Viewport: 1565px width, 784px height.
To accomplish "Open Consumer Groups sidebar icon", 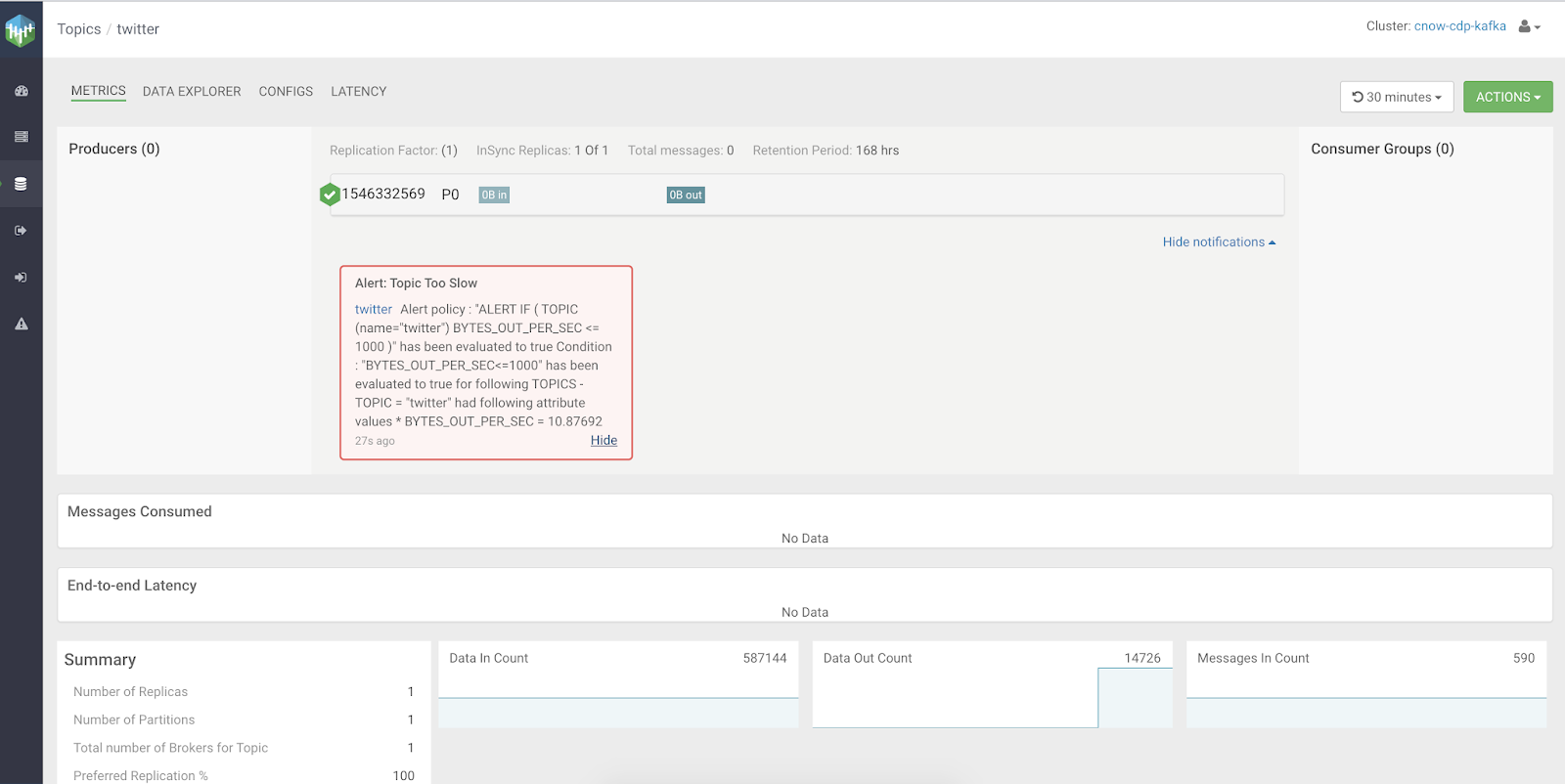I will tap(21, 278).
